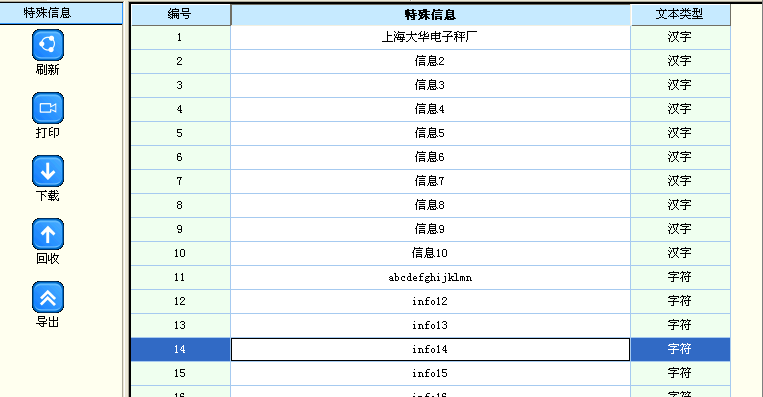Select the cell 信息3

tap(430, 85)
